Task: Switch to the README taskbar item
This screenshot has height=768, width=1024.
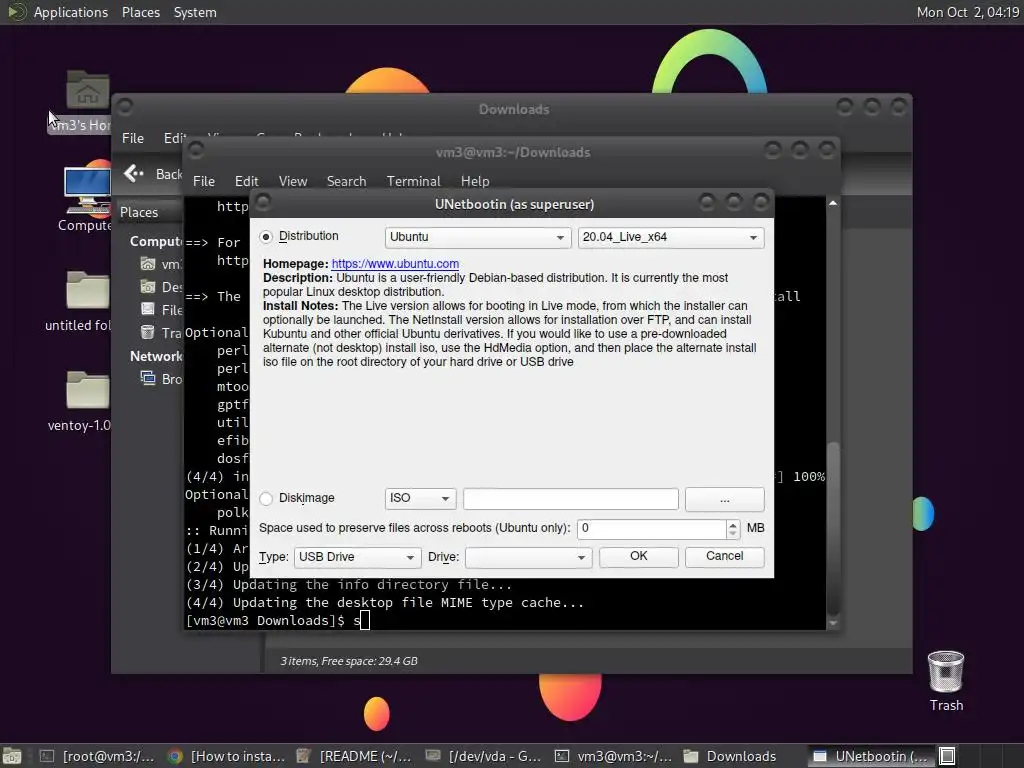Action: [x=354, y=756]
